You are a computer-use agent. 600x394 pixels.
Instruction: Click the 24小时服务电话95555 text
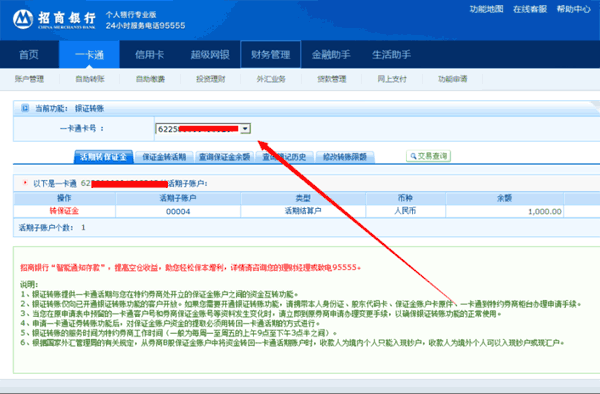[145, 26]
